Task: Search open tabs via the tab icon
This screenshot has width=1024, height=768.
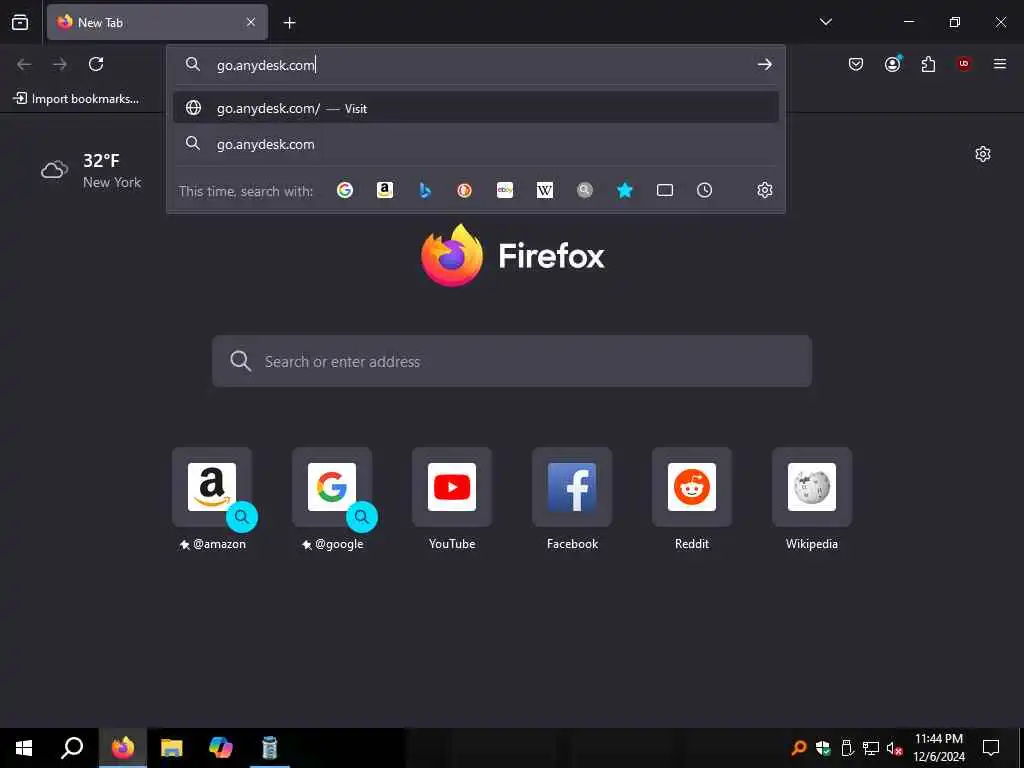Action: point(665,190)
